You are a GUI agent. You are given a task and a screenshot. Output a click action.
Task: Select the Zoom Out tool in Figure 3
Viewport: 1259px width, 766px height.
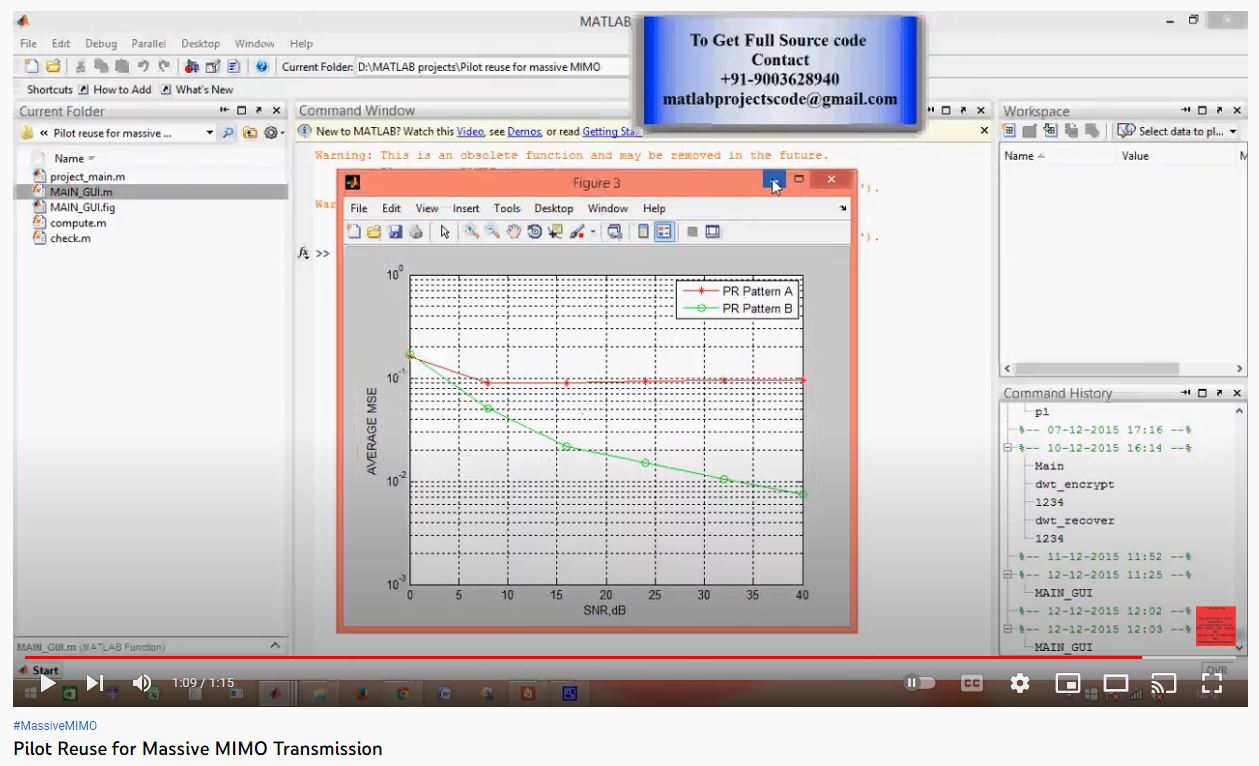tap(493, 232)
